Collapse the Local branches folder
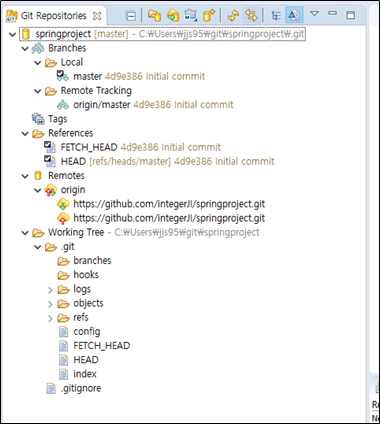380x424 pixels. 38,63
